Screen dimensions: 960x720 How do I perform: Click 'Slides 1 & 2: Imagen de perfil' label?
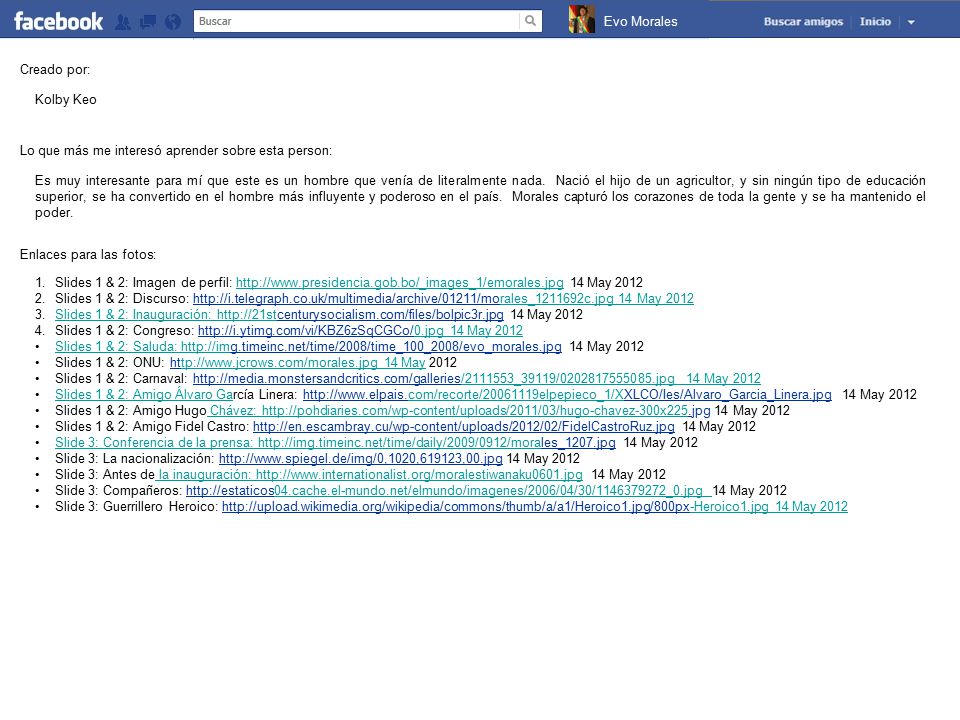(x=143, y=282)
